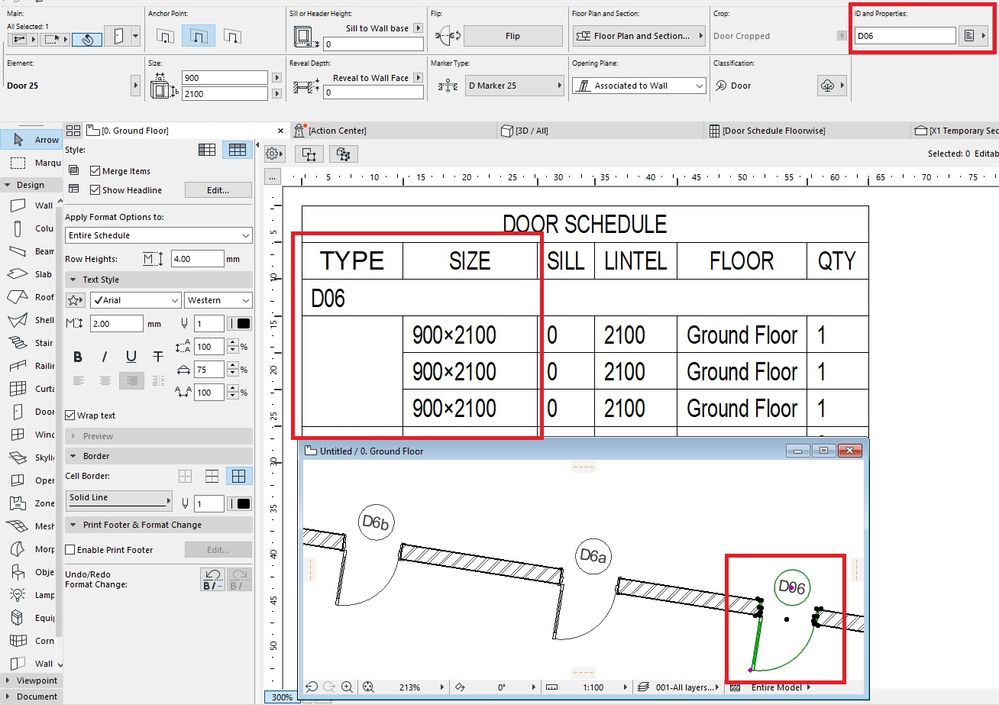Toggle Underline text formatting
Viewport: 999px width, 705px height.
pos(131,357)
